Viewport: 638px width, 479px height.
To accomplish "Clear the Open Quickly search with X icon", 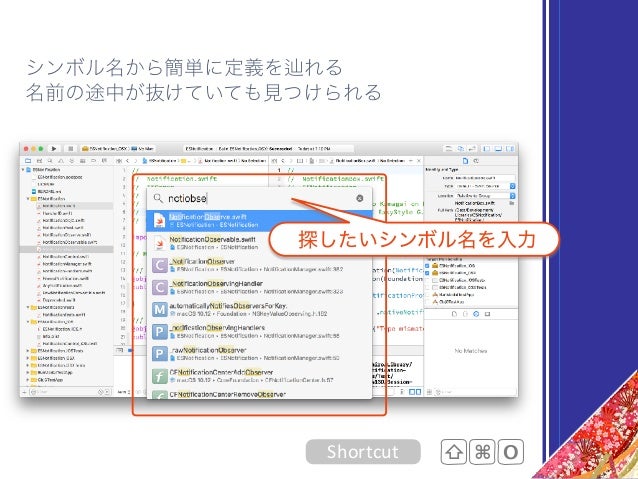I will coord(360,198).
